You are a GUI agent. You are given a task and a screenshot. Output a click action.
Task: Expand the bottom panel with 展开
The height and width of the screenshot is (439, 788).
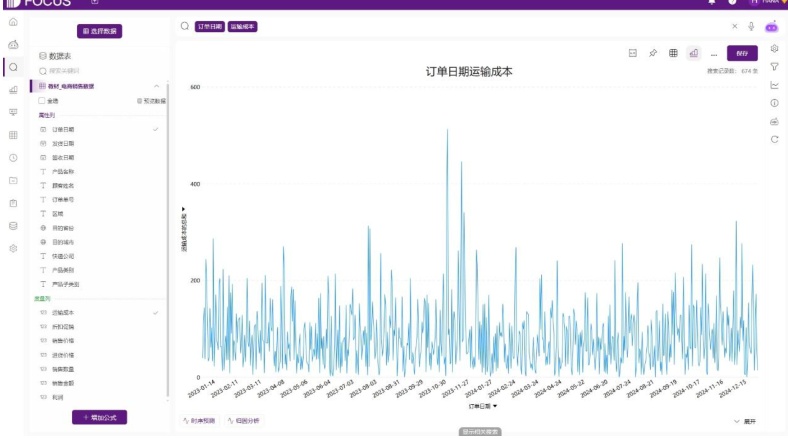click(745, 421)
